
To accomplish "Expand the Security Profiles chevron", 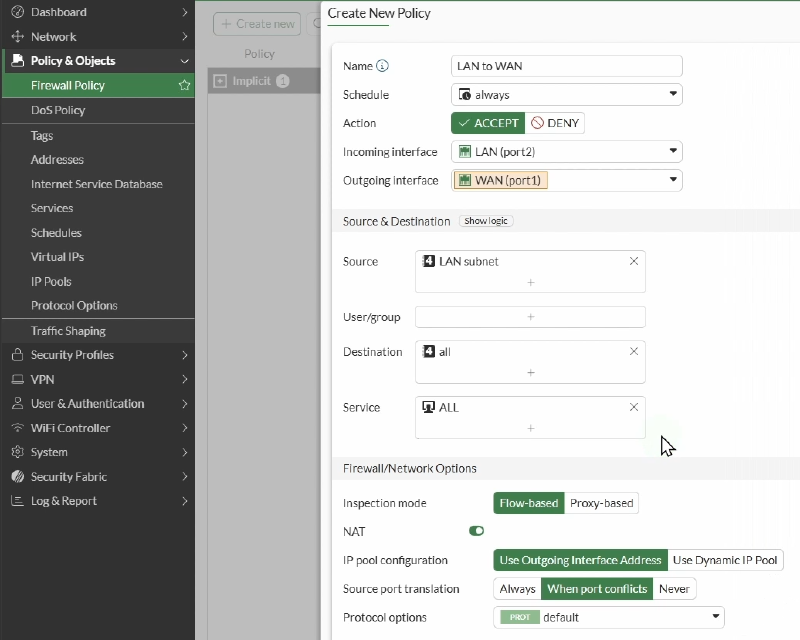I will pyautogui.click(x=185, y=355).
